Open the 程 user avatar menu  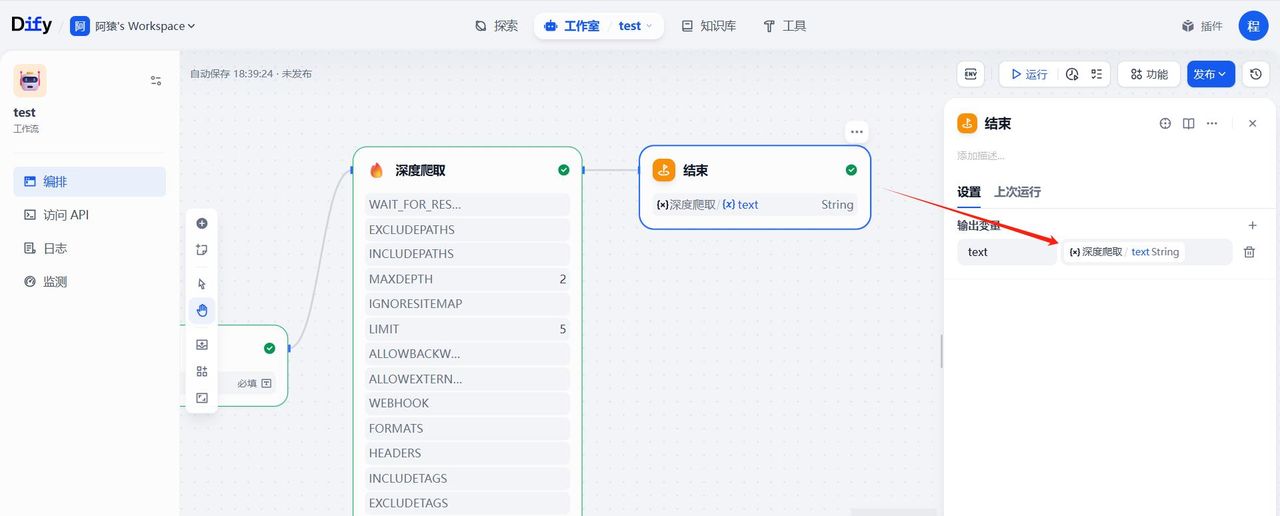[1253, 26]
